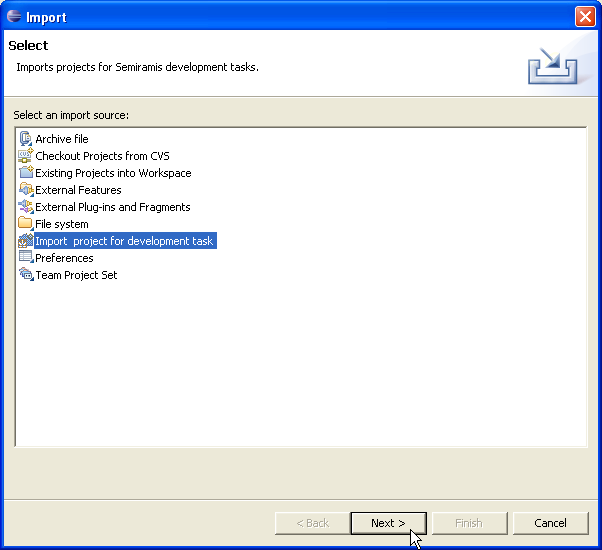602x550 pixels.
Task: Click the File system folder icon
Action: point(26,224)
